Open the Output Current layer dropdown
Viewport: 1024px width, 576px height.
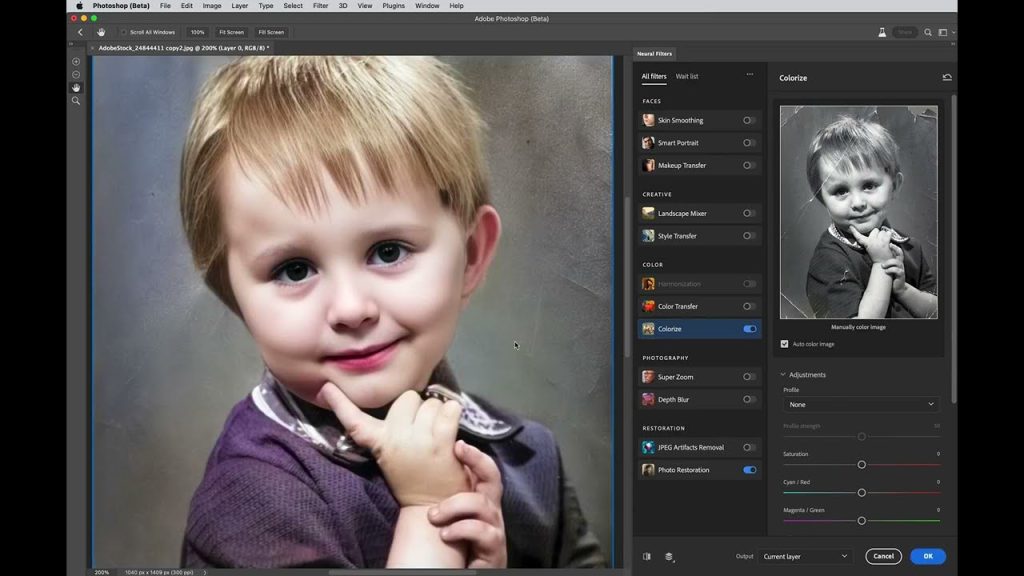click(x=805, y=556)
